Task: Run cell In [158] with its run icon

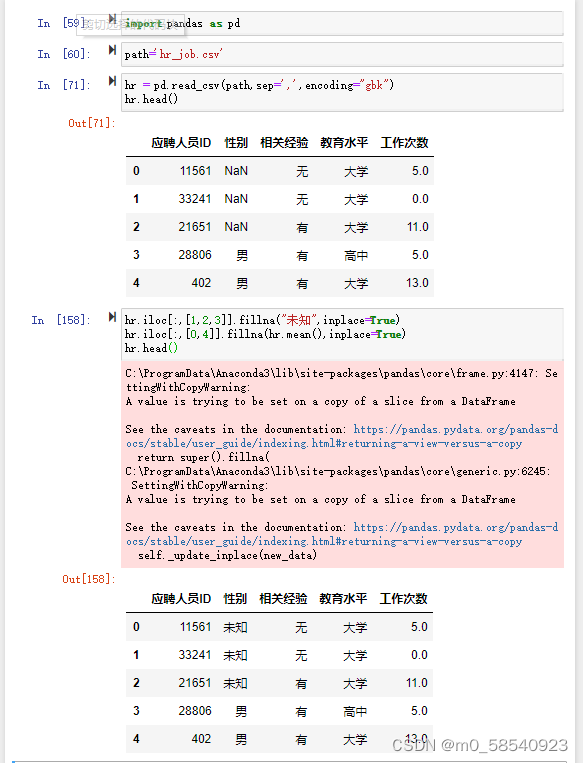Action: (x=112, y=317)
